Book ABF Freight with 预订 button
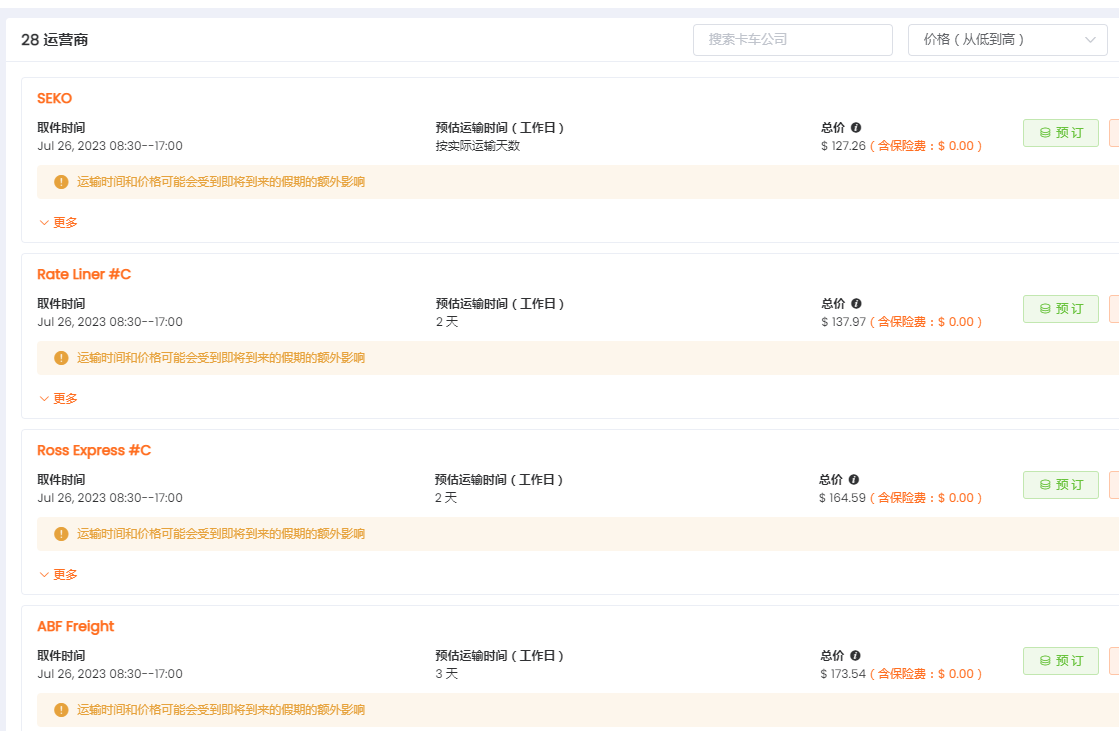Image resolution: width=1119 pixels, height=731 pixels. 1060,661
